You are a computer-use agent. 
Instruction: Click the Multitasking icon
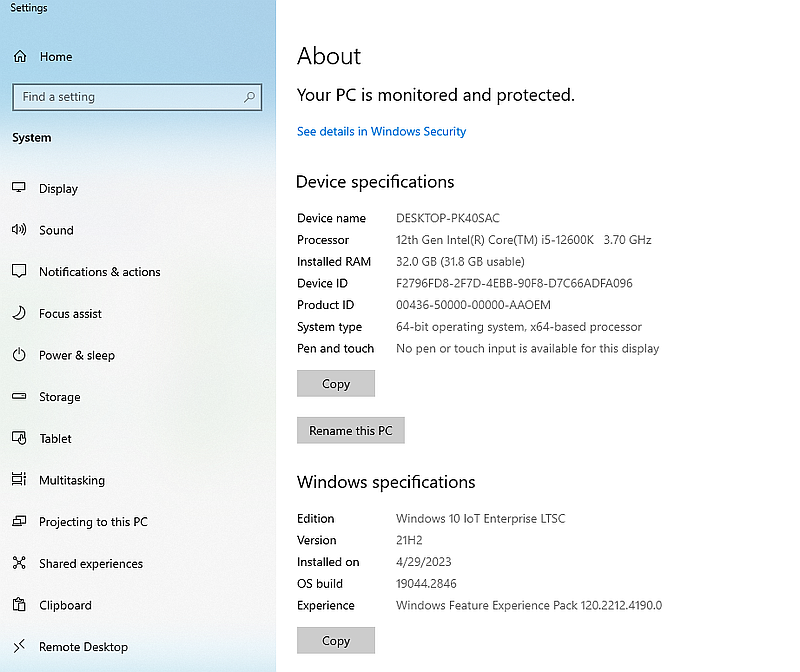click(19, 480)
